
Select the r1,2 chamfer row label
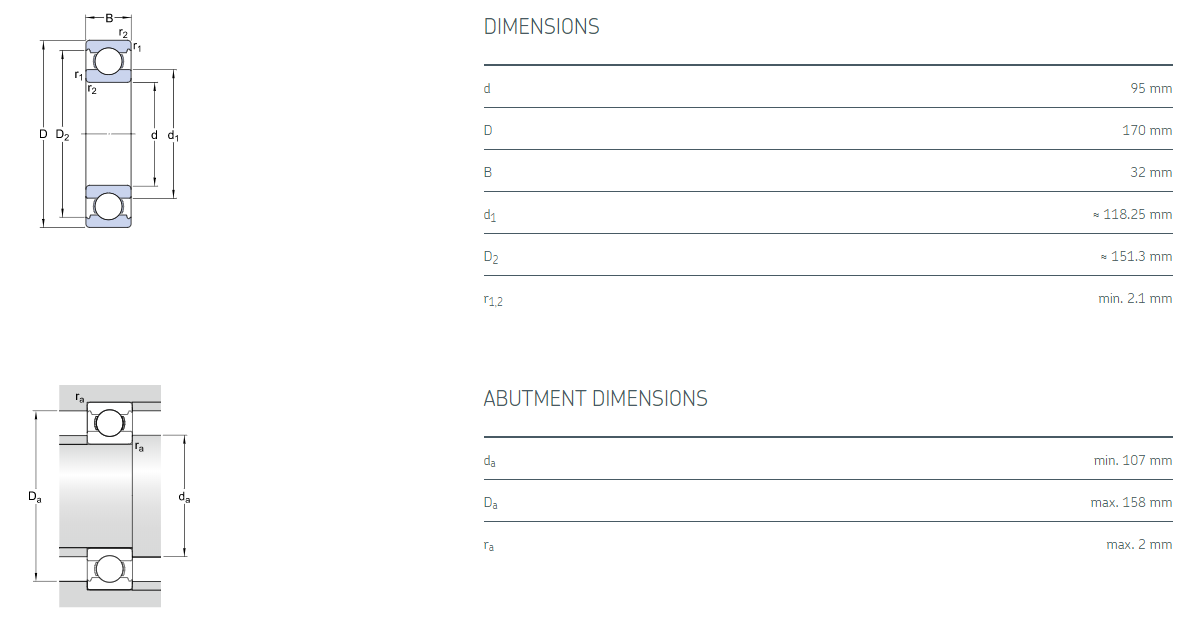pos(493,299)
